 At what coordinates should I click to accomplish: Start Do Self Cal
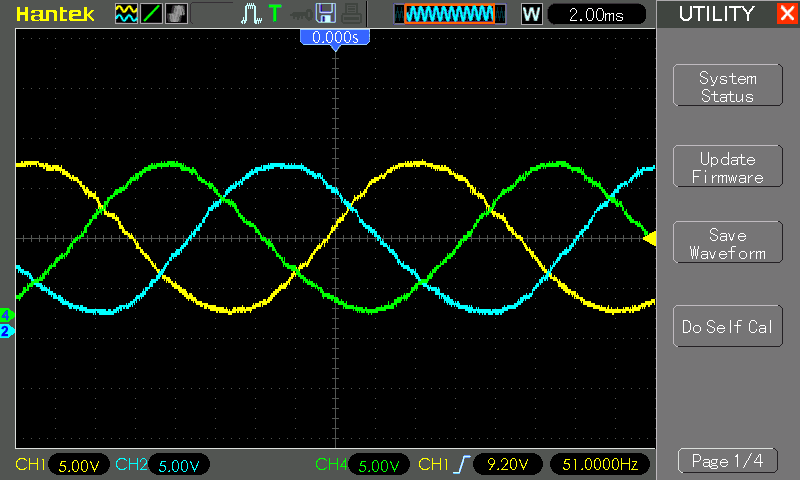pyautogui.click(x=728, y=326)
